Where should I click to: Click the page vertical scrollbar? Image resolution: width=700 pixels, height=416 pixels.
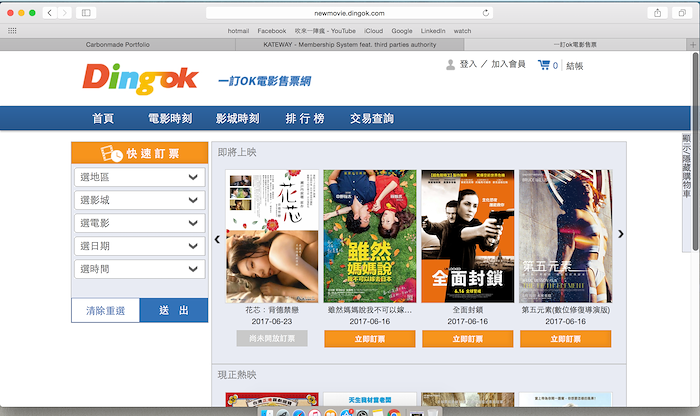(695, 152)
